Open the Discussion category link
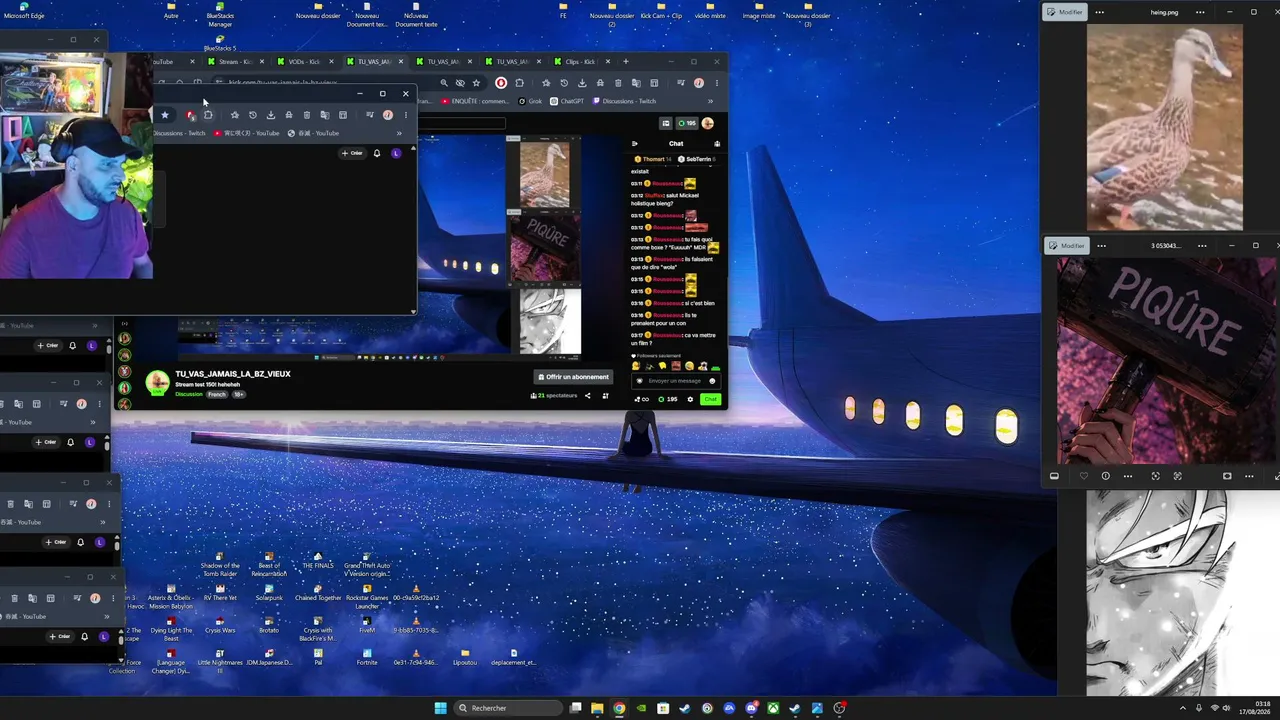 tap(189, 395)
